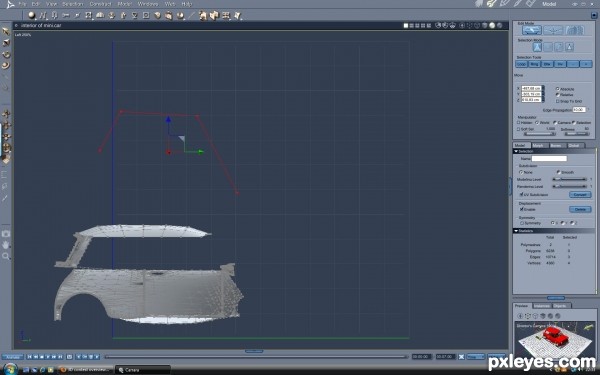Click the Edge Propagation value field
The width and height of the screenshot is (600, 375).
579,110
